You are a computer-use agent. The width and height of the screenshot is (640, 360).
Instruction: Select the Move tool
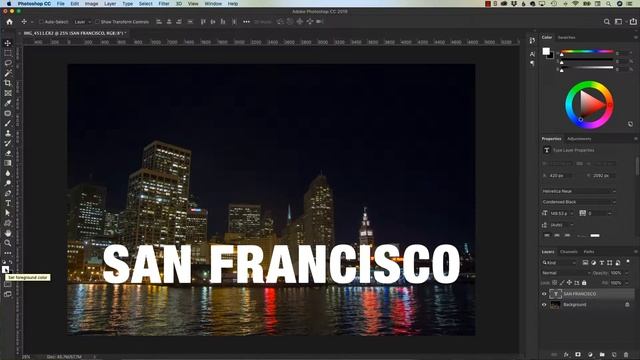pyautogui.click(x=8, y=43)
